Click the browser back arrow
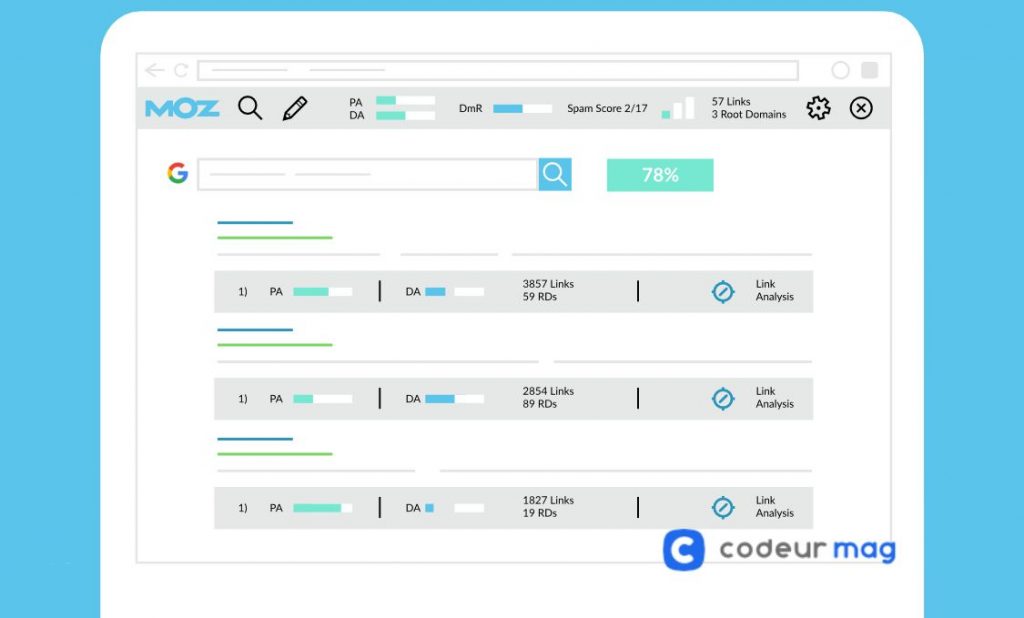1024x618 pixels. (x=155, y=70)
